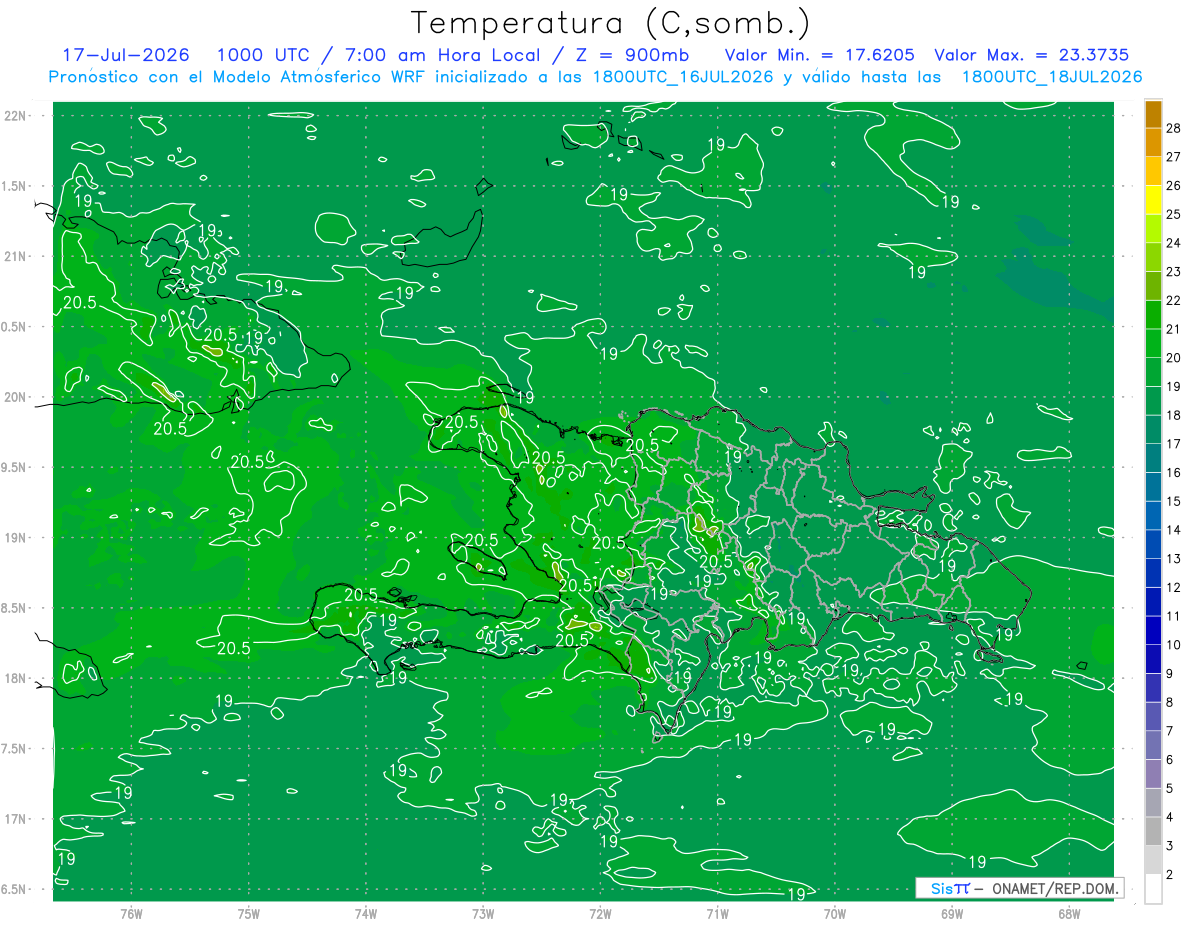Click the blue segment between 13 and 14
1200x927 pixels.
1153,545
